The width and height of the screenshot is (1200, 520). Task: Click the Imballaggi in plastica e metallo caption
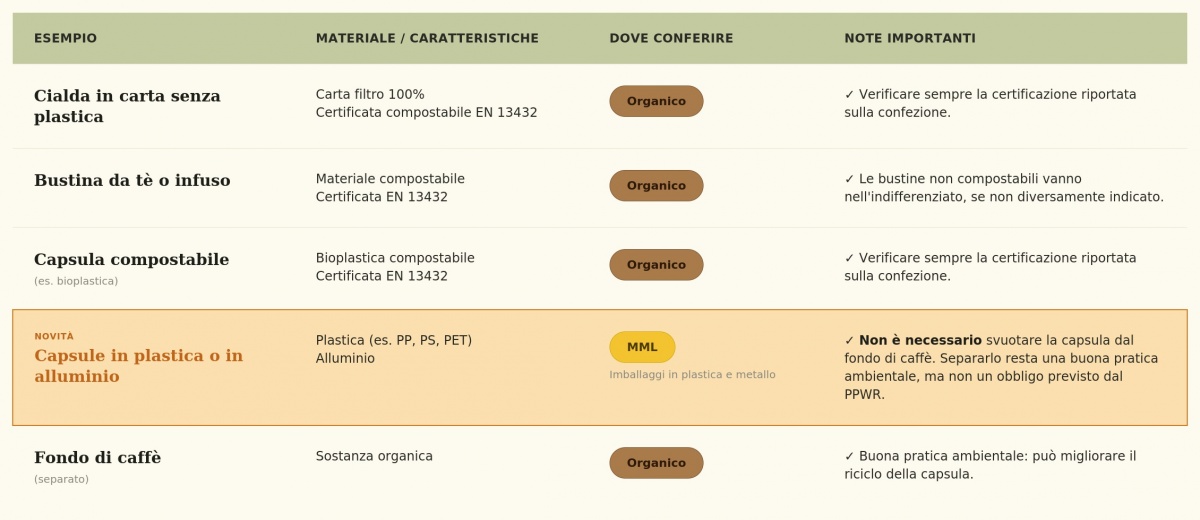(x=692, y=375)
